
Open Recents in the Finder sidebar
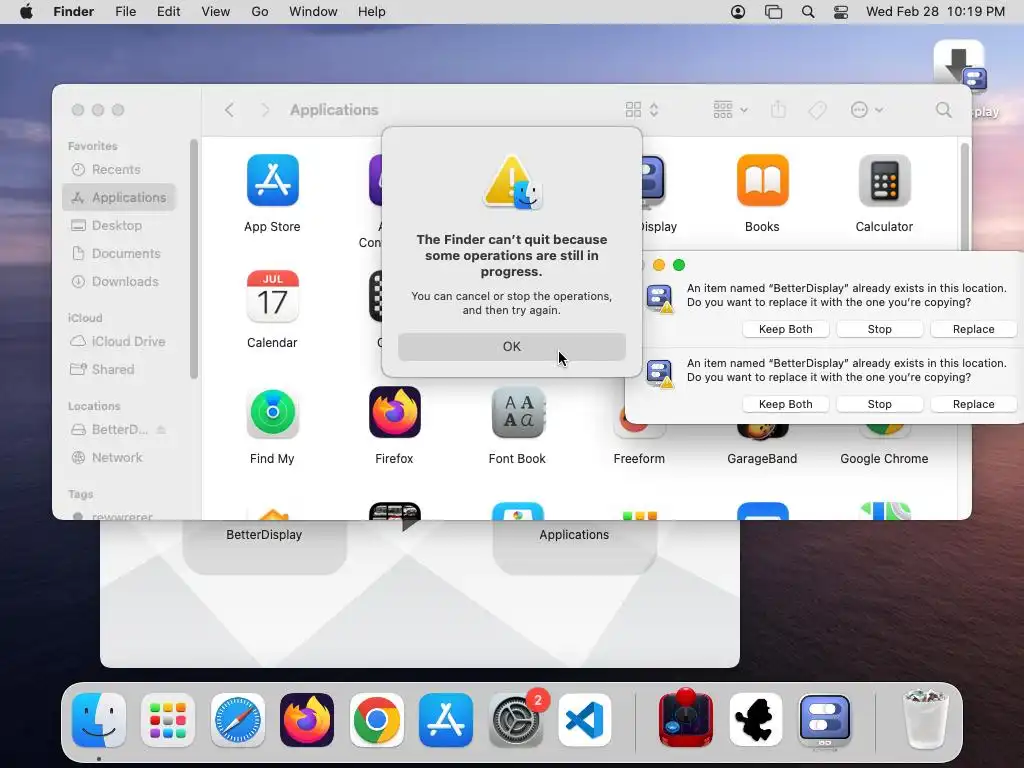[x=119, y=170]
